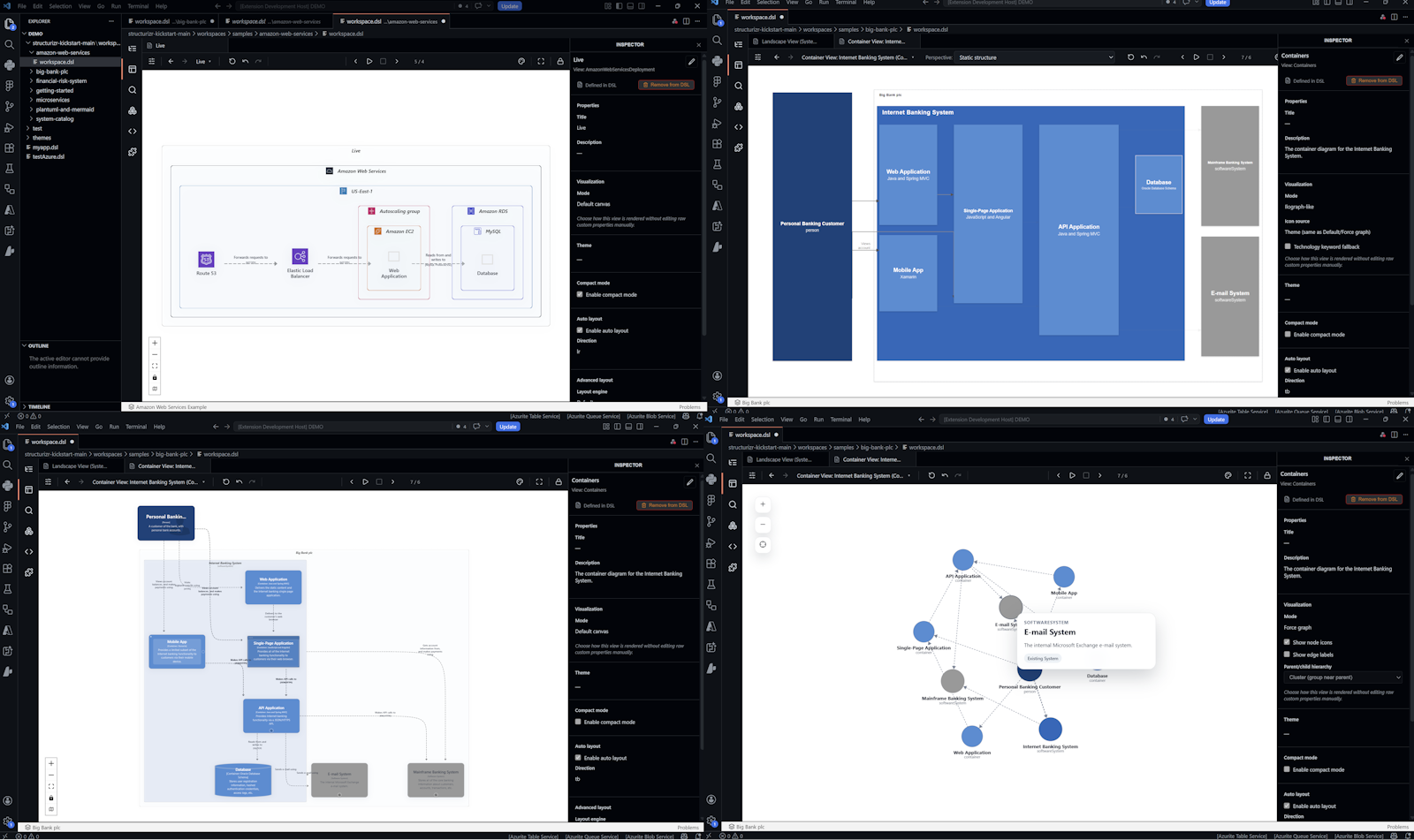The width and height of the screenshot is (1414, 840).
Task: Click Update button in bottom-right window
Action: coord(1216,420)
